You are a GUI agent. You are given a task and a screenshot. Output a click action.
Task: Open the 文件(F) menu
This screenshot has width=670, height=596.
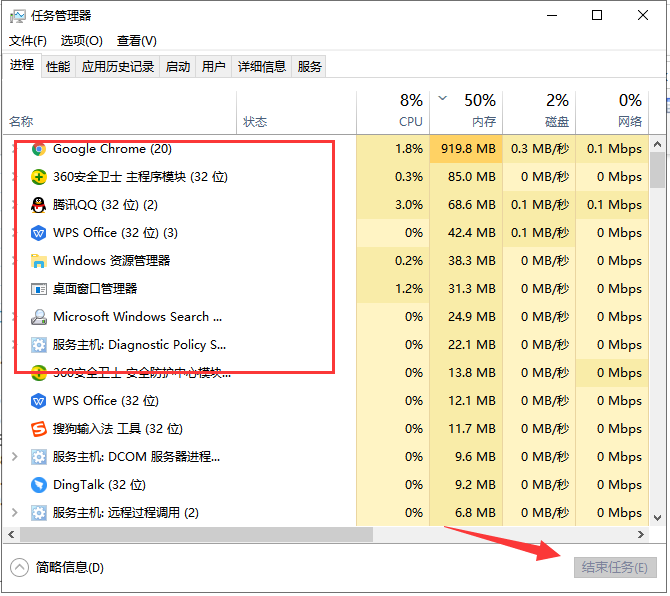pyautogui.click(x=28, y=41)
